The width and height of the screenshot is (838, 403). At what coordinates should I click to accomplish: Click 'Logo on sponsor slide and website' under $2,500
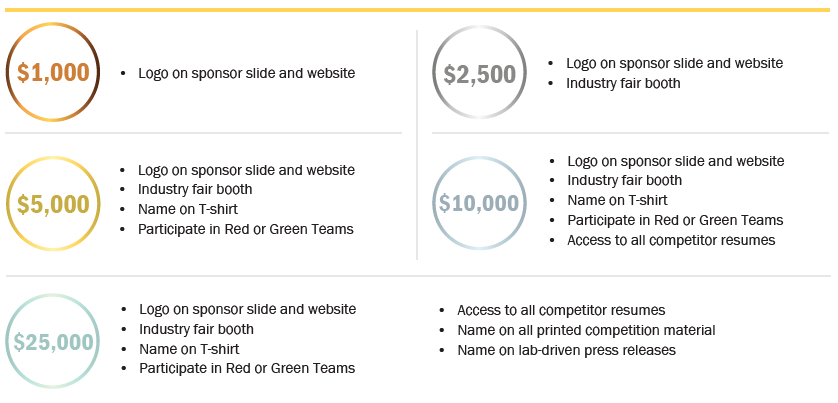pos(674,63)
